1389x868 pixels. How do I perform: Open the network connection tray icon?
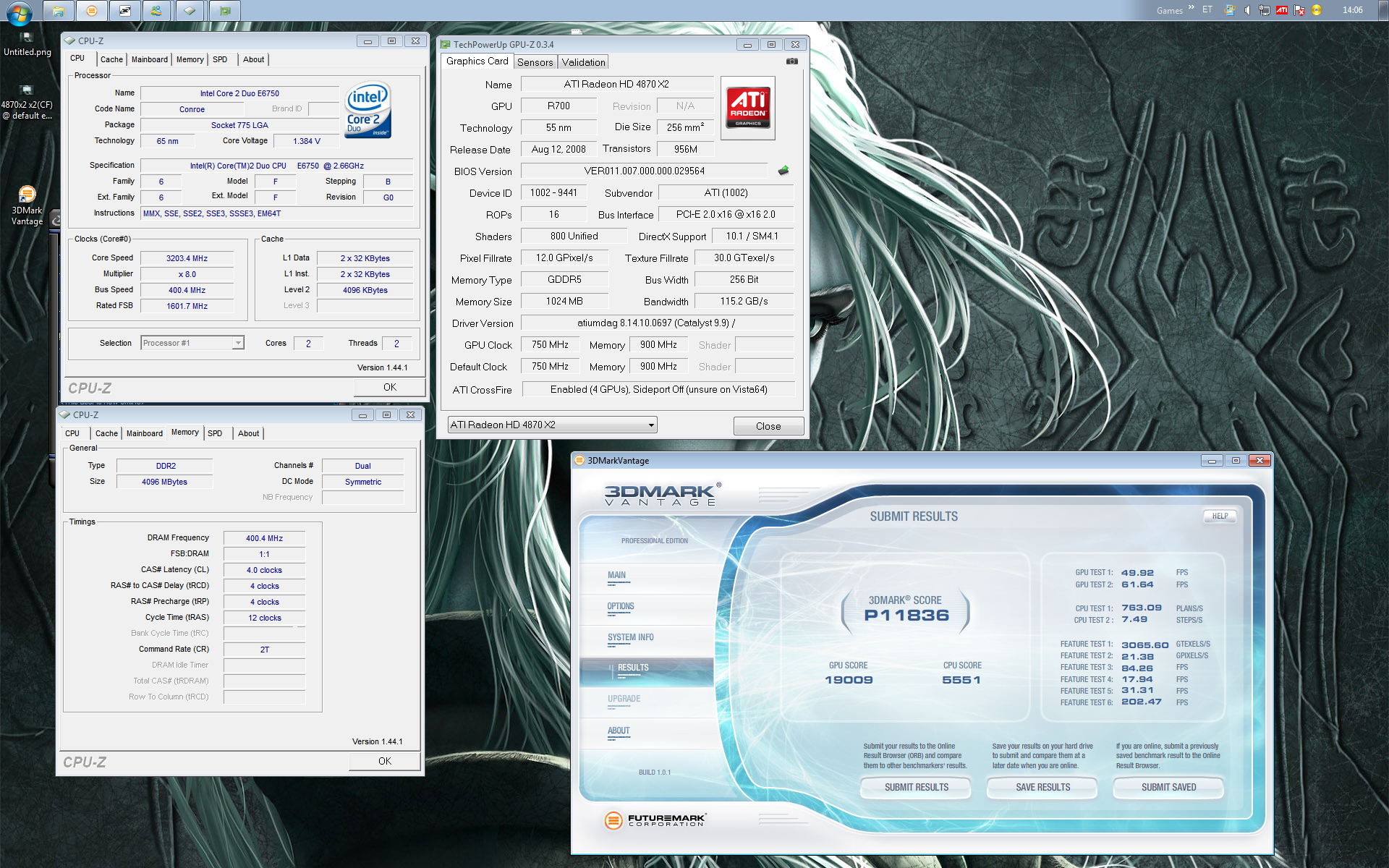(1265, 10)
